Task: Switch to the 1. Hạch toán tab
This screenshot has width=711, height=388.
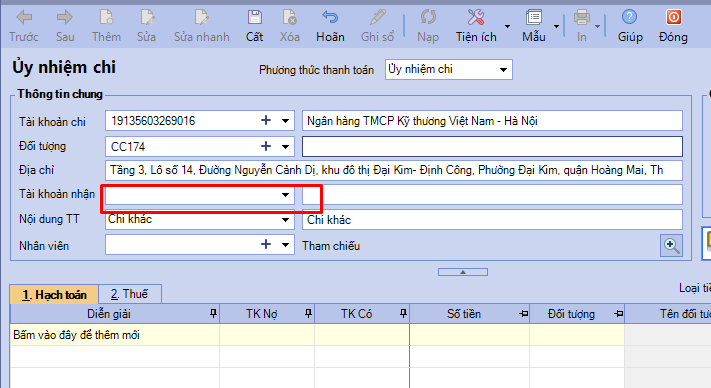Action: (54, 295)
